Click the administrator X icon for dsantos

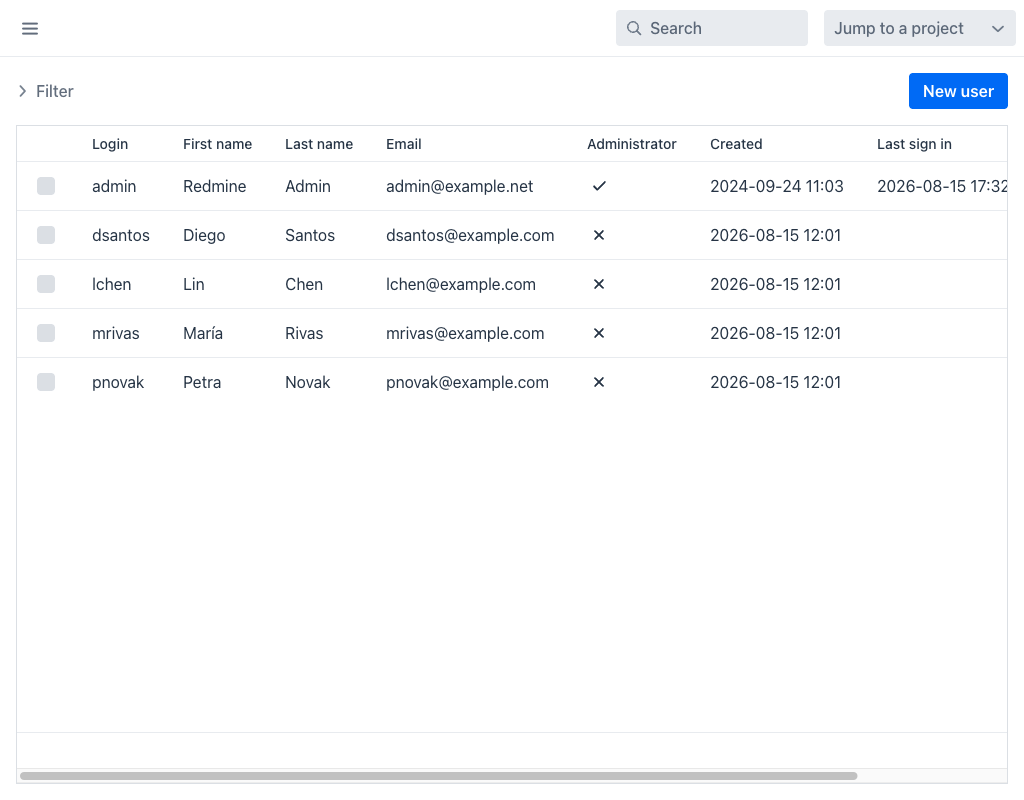click(598, 235)
